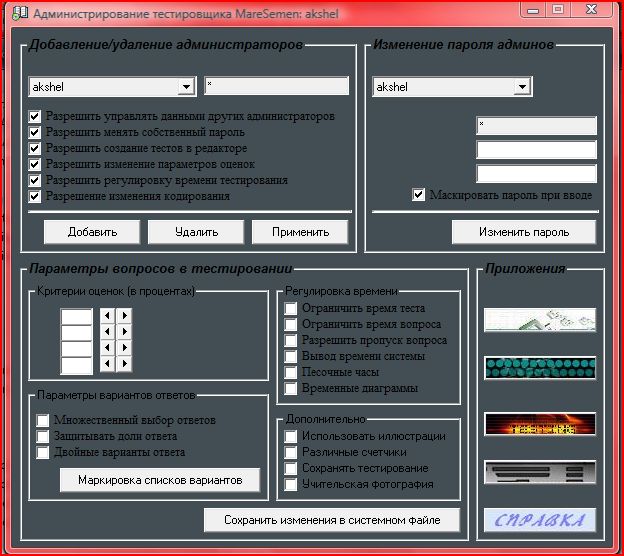Enable Ограничить время теста checkbox

click(x=291, y=309)
